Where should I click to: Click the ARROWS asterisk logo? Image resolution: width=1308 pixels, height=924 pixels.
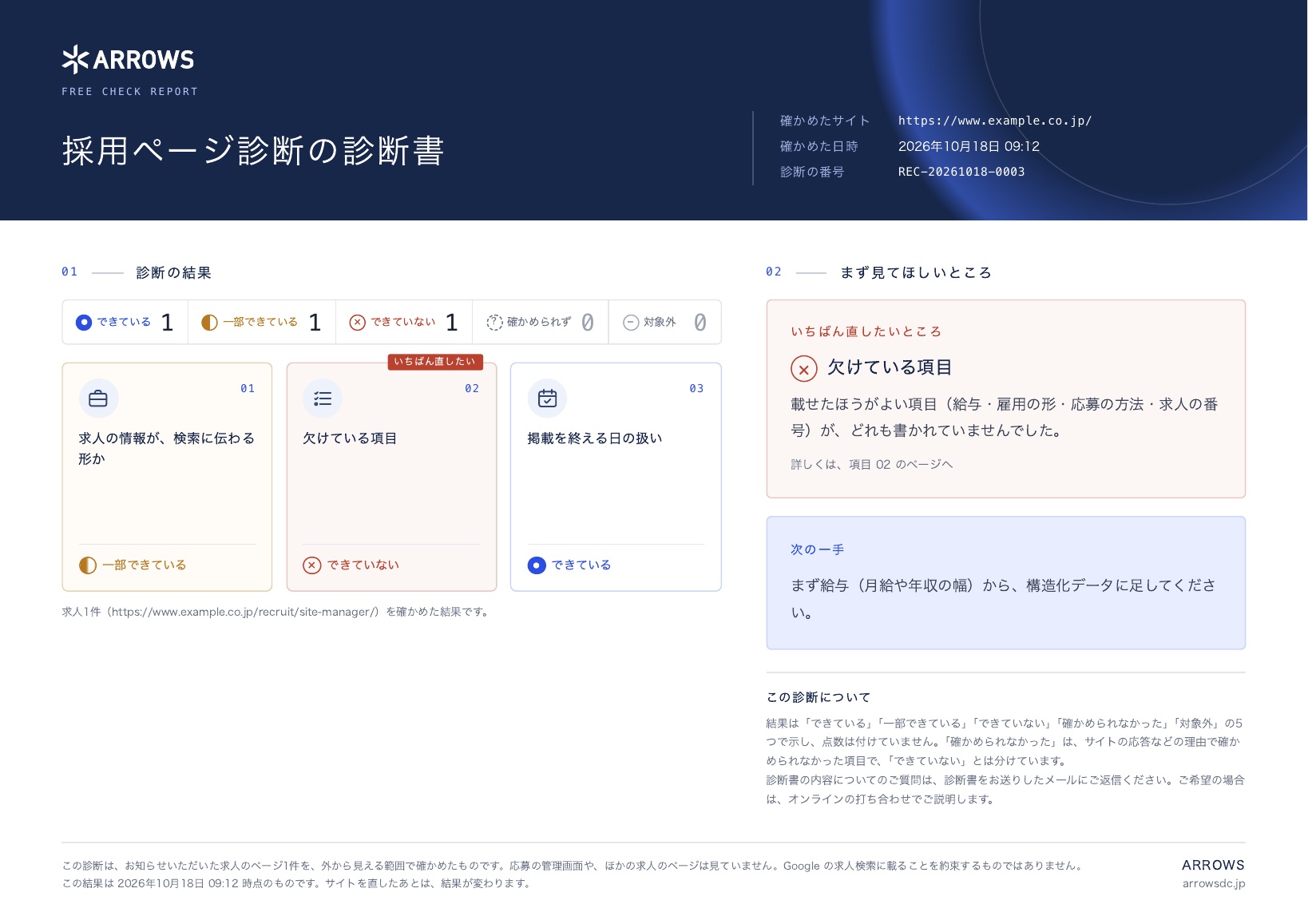[x=75, y=59]
